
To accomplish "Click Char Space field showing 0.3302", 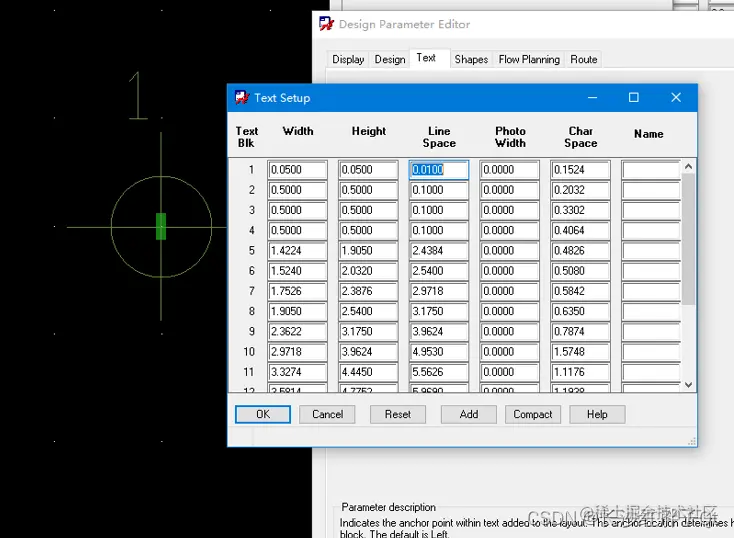I will point(580,210).
